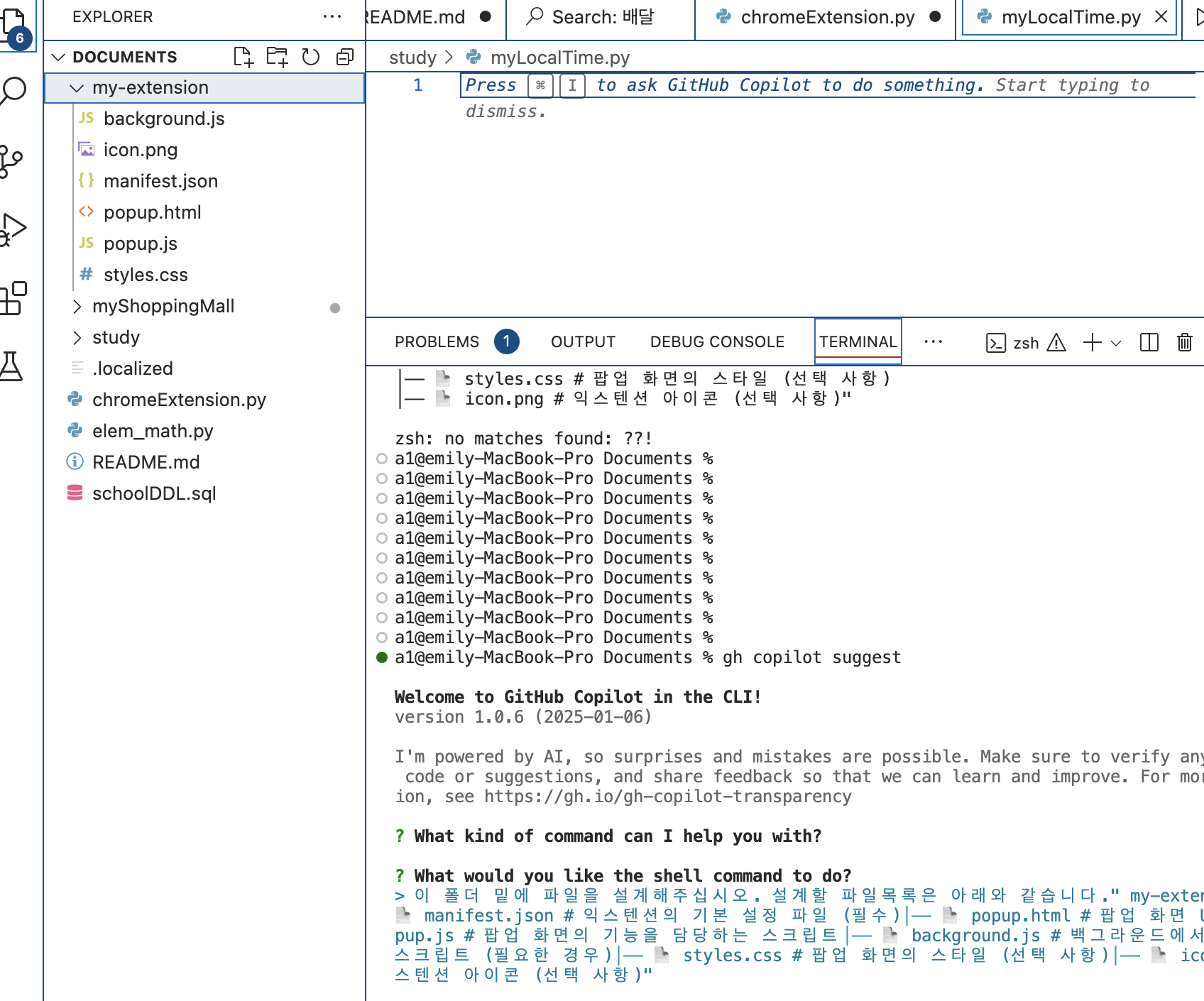The height and width of the screenshot is (1001, 1204).
Task: Switch to the DEBUG CONSOLE tab
Action: click(x=717, y=341)
